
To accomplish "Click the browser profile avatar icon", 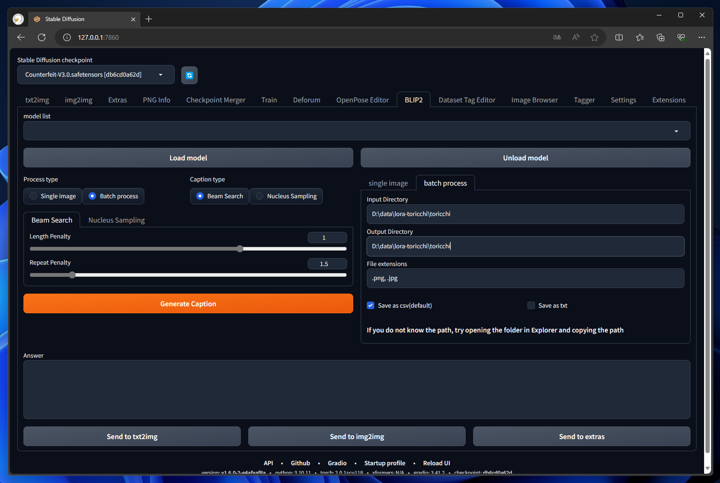I will click(18, 19).
